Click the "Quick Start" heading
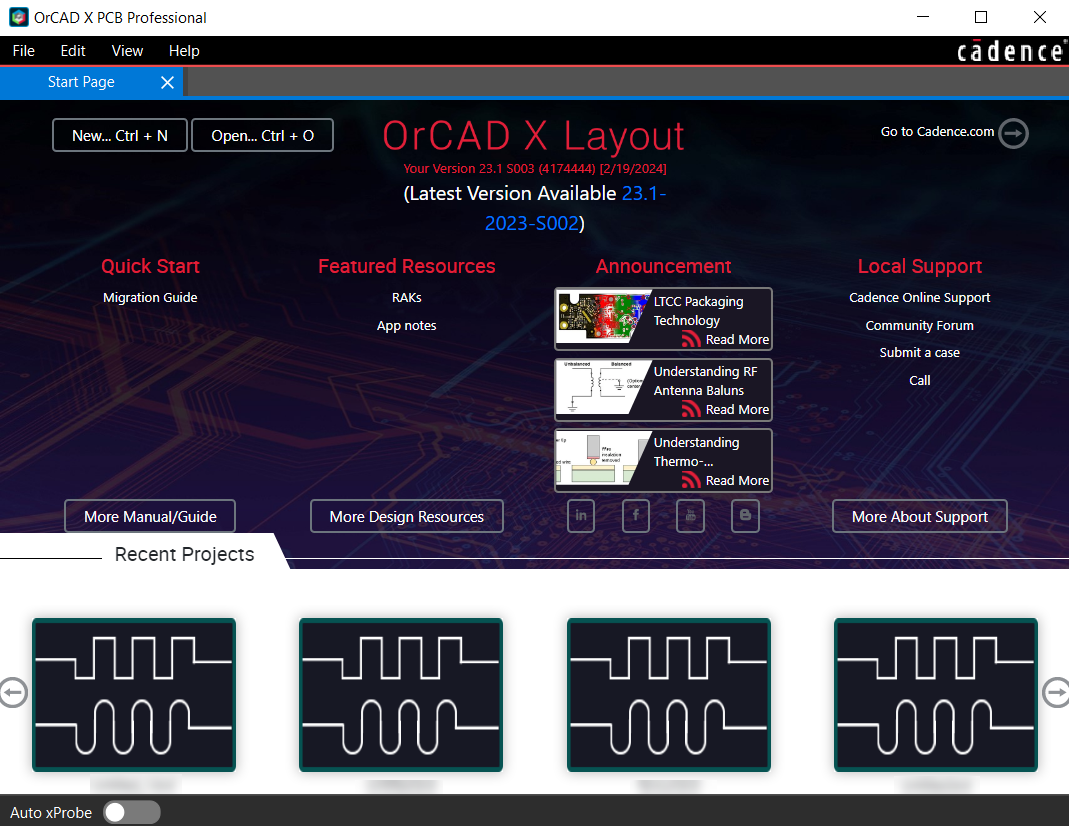The height and width of the screenshot is (826, 1069). pyautogui.click(x=150, y=266)
